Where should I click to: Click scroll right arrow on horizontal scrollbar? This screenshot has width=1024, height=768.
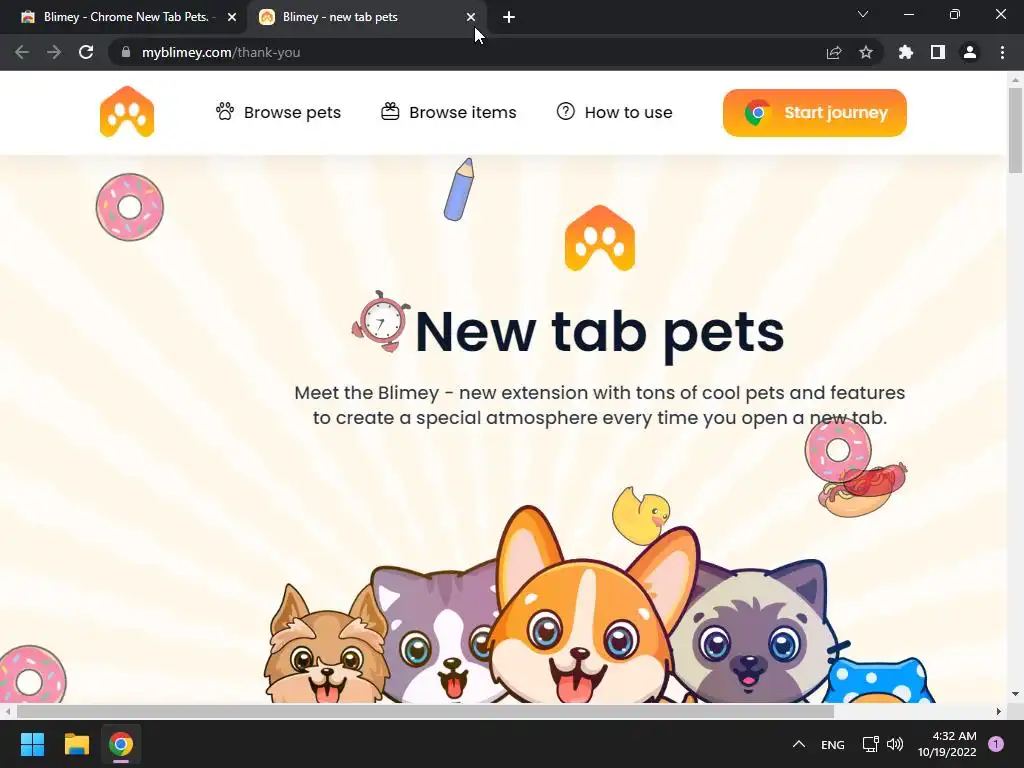[999, 711]
